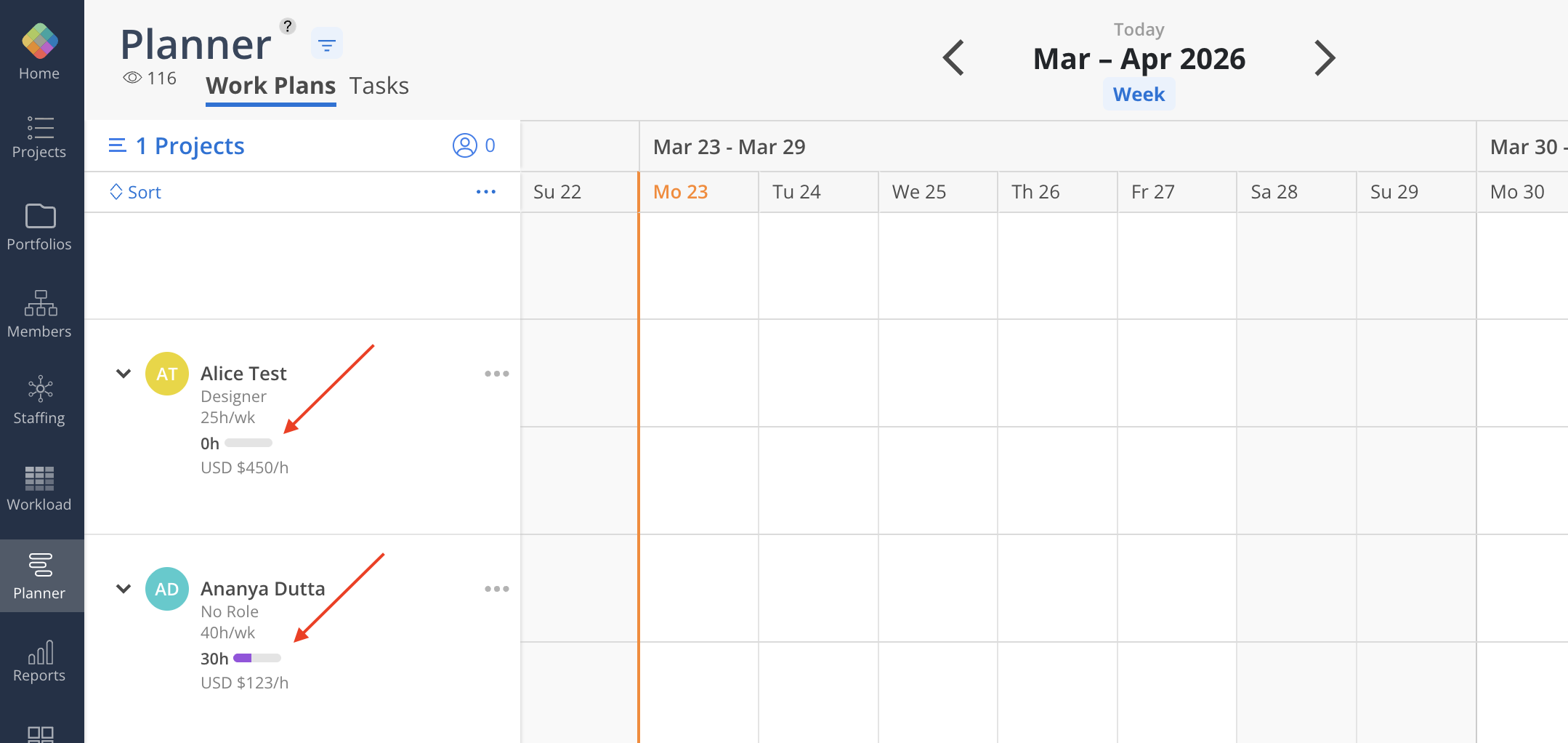
Task: Open the Workload grid icon
Action: [40, 478]
